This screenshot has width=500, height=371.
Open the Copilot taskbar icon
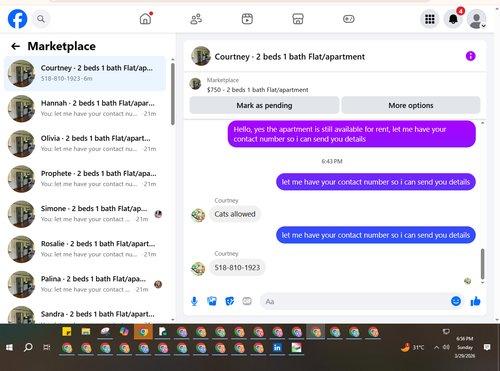pyautogui.click(x=124, y=332)
